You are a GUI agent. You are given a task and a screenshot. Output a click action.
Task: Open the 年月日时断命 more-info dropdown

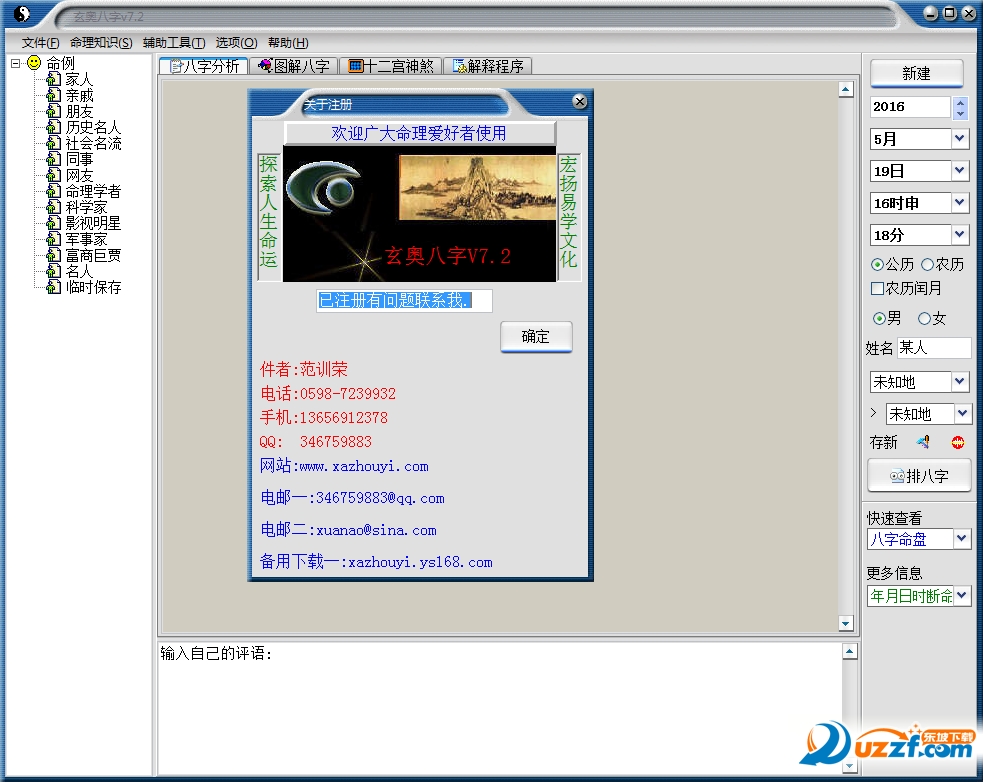point(962,595)
